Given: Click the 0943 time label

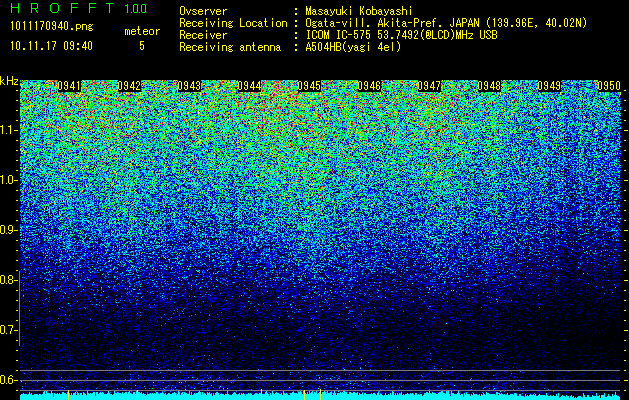Looking at the screenshot, I should click(x=189, y=86).
